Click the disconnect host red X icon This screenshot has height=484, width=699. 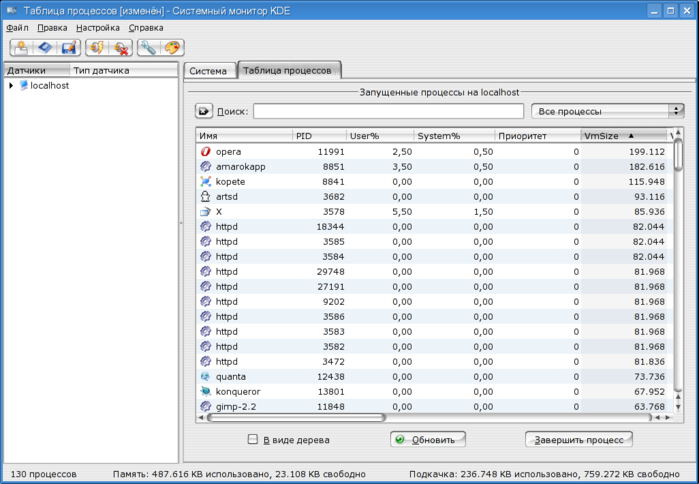coord(121,48)
